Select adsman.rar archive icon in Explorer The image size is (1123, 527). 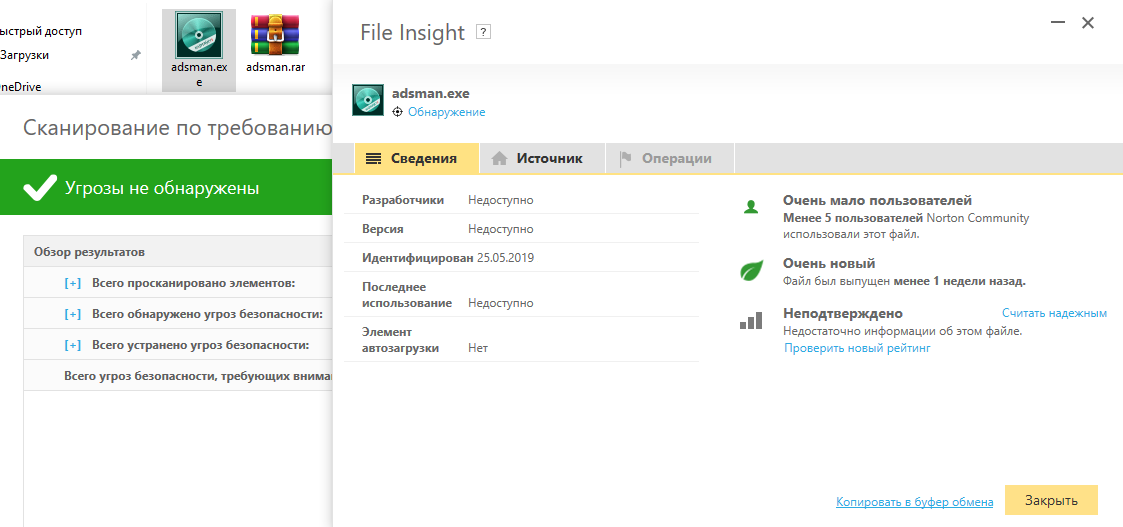point(275,36)
